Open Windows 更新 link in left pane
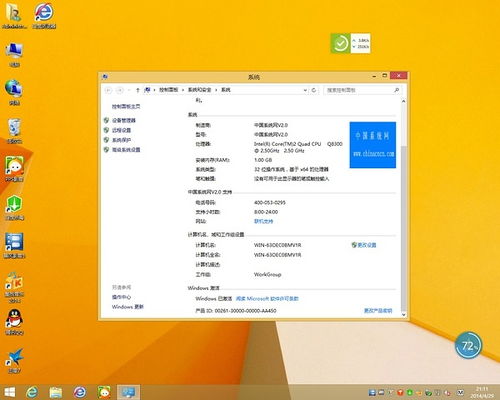The width and height of the screenshot is (500, 400). point(128,307)
